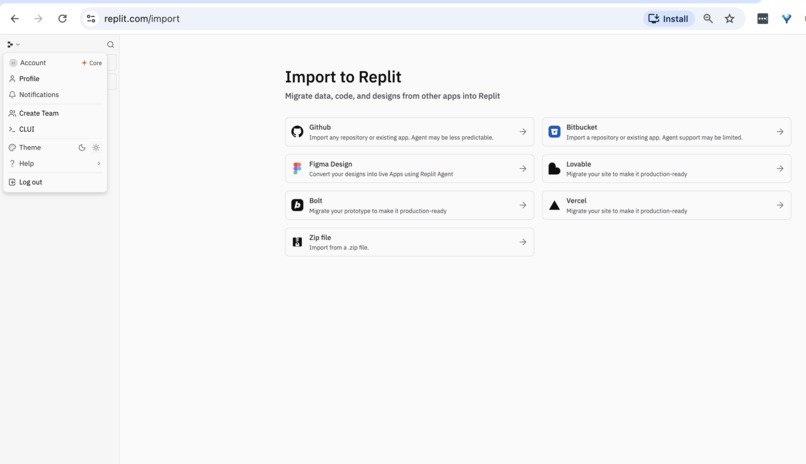Open the Vercel migration card
The height and width of the screenshot is (464, 806).
coord(667,206)
